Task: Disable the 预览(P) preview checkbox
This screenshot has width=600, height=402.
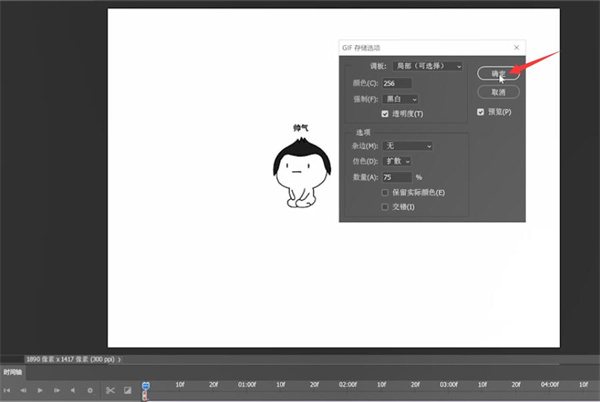Action: pyautogui.click(x=481, y=112)
